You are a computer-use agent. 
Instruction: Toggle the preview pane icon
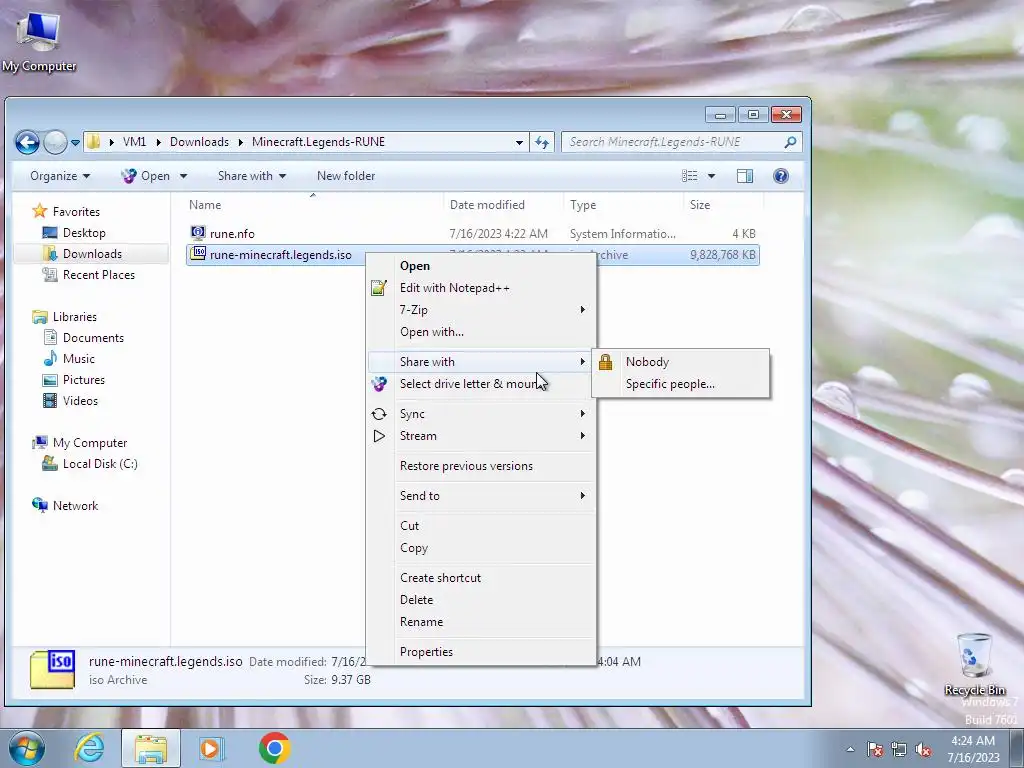coord(744,176)
